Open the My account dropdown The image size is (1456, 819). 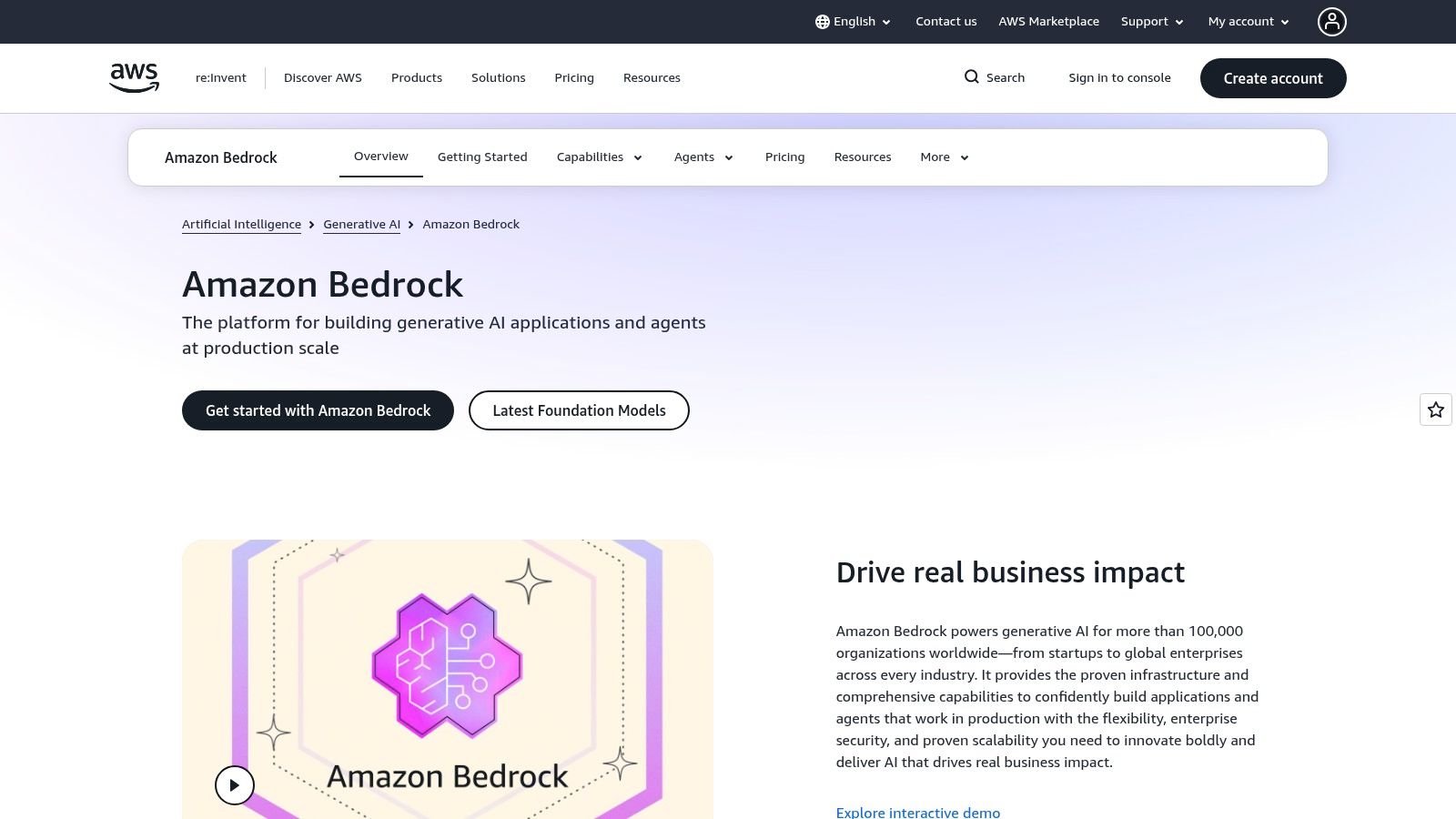tap(1249, 22)
